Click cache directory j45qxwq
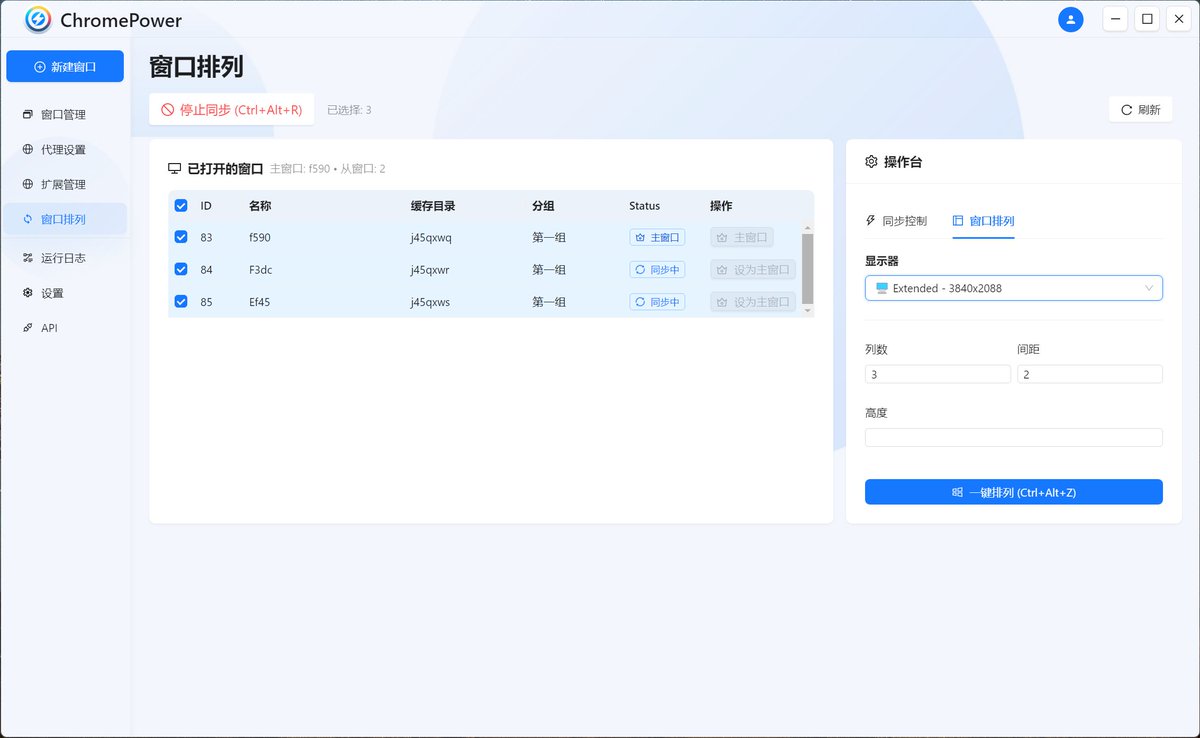The image size is (1200, 738). (x=431, y=238)
